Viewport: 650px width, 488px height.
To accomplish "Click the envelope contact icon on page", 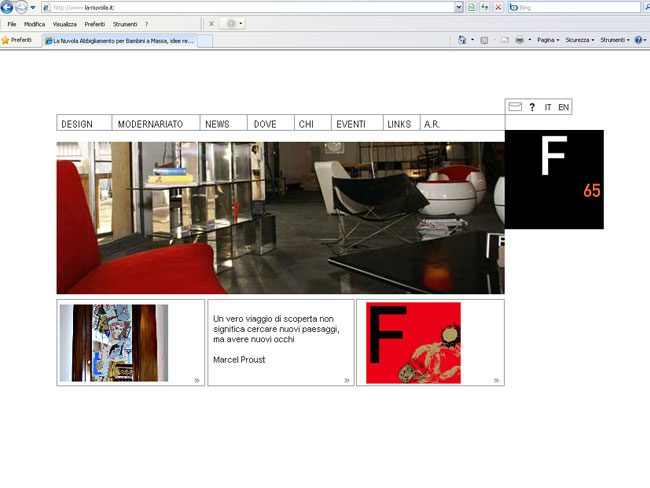I will (x=515, y=107).
